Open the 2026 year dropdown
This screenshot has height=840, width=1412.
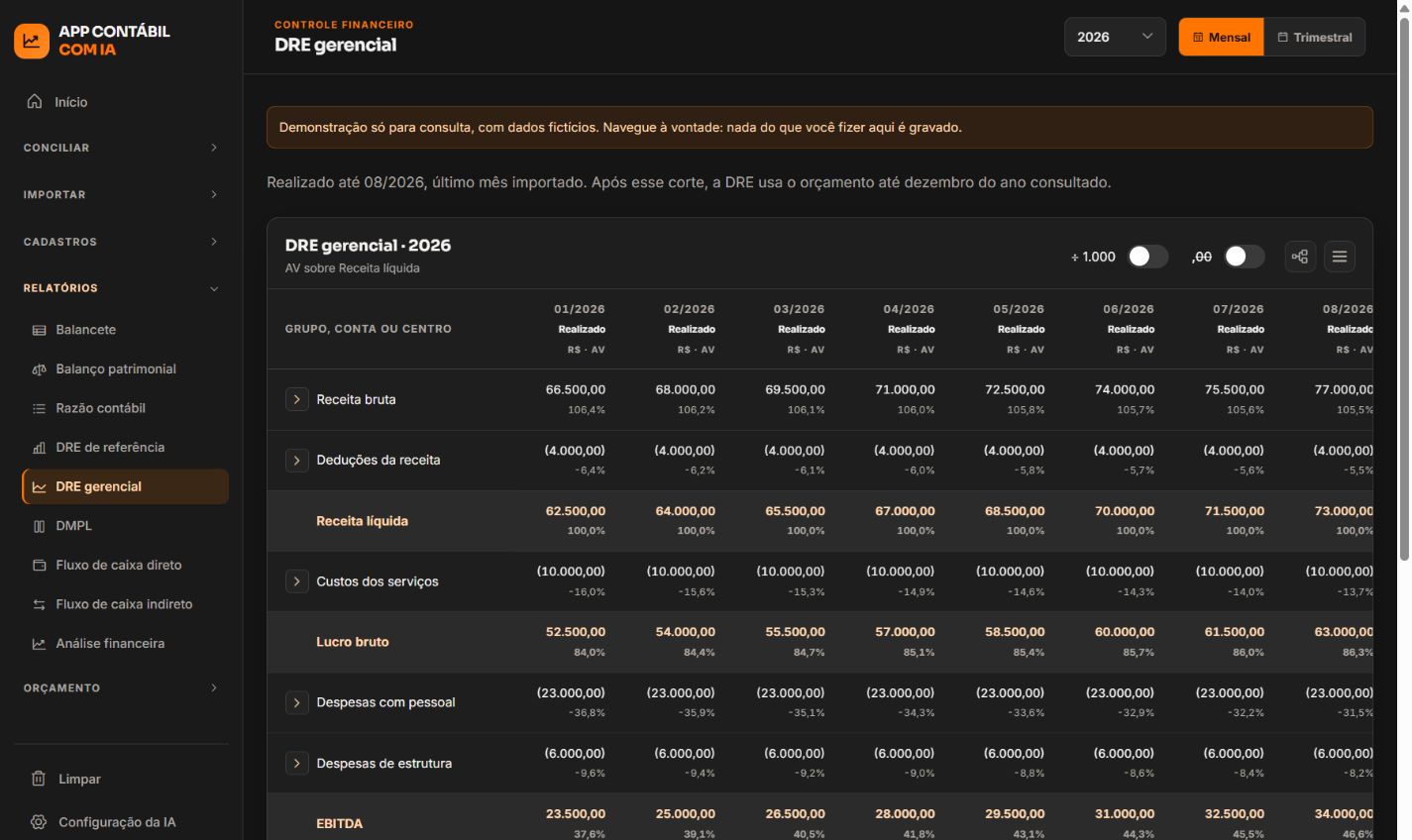(x=1115, y=37)
